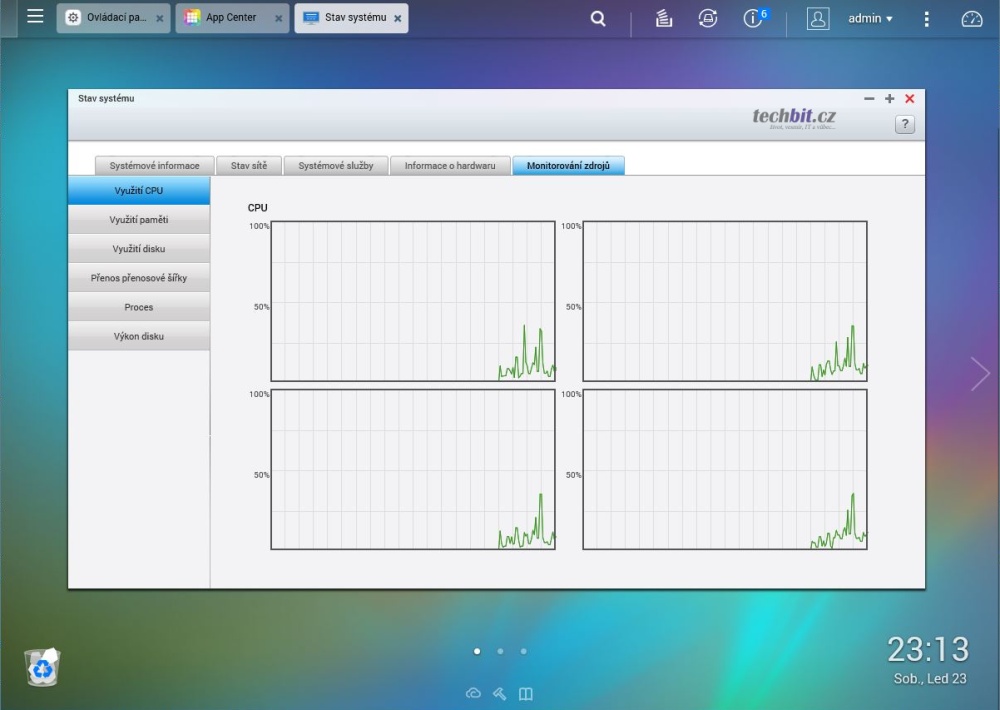Screen dimensions: 1000x710
Task: Click the book icon at bottom
Action: 526,694
